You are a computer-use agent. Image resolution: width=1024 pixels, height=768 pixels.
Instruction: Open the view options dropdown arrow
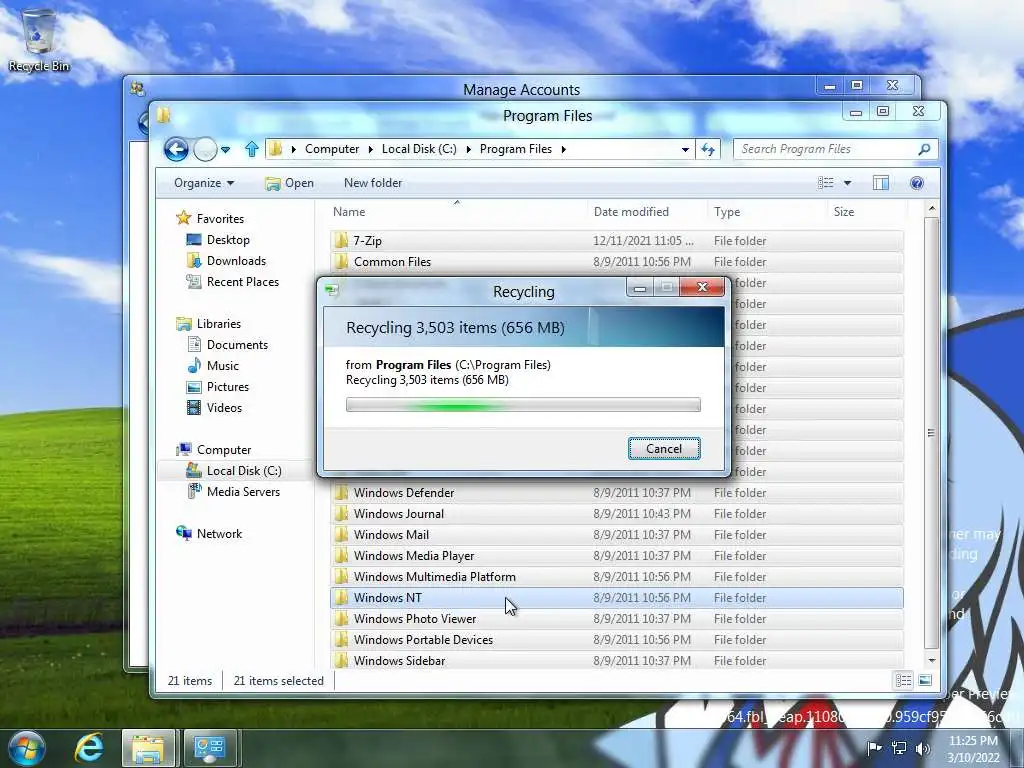847,183
